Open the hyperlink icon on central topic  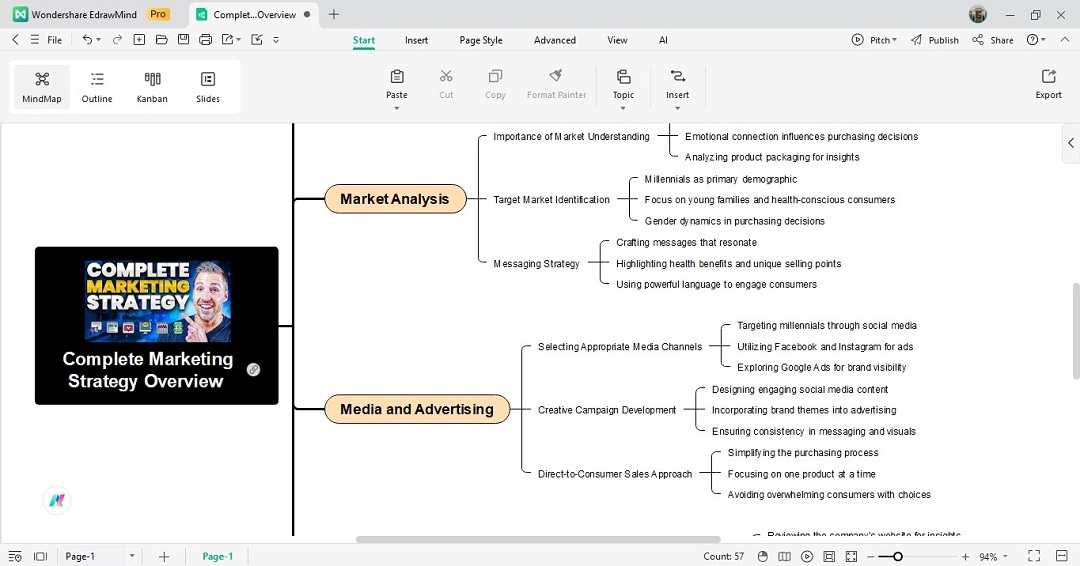[x=253, y=370]
